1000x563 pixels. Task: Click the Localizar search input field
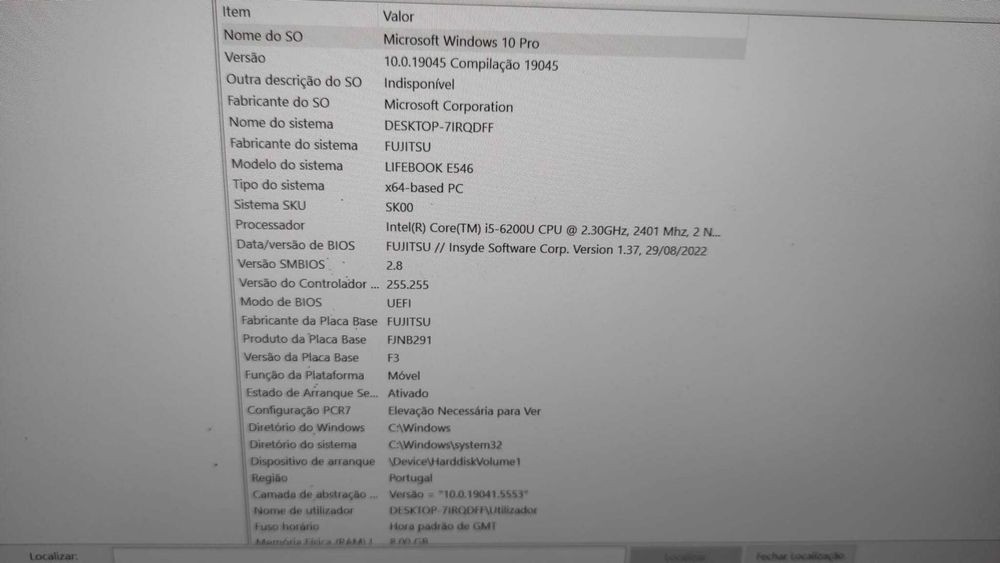(370, 556)
